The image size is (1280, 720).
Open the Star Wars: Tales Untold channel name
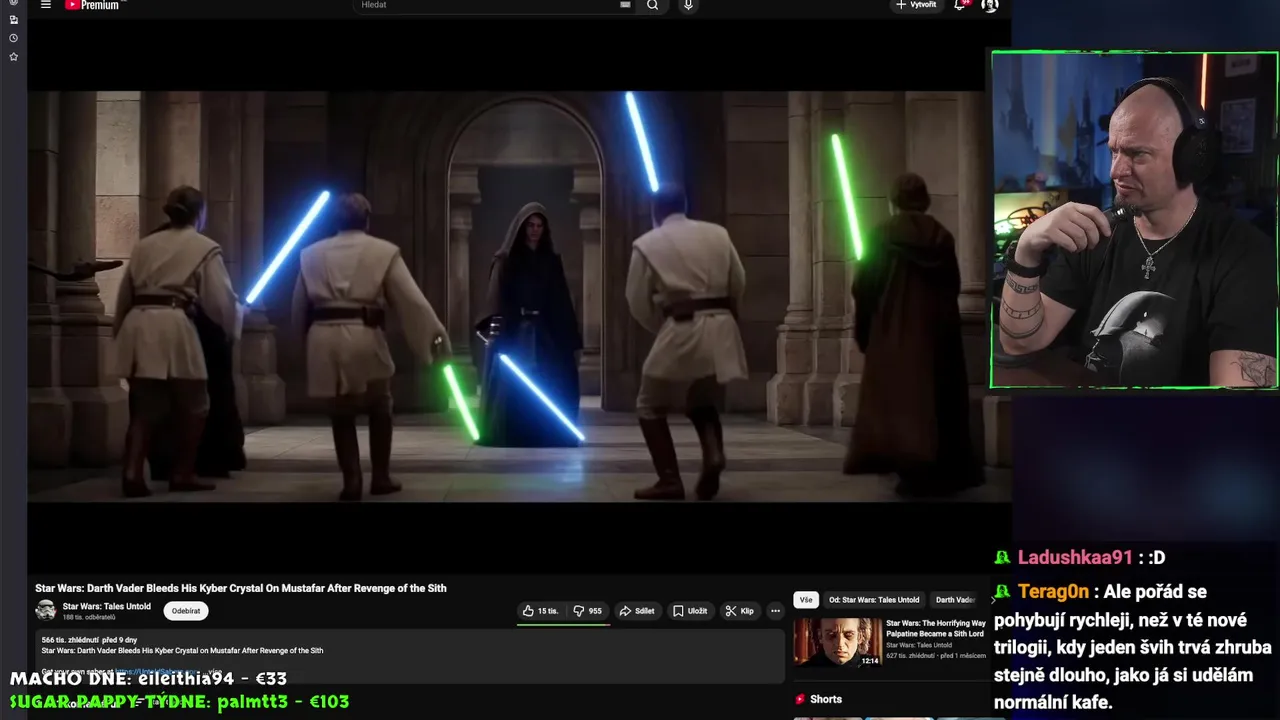pyautogui.click(x=106, y=606)
